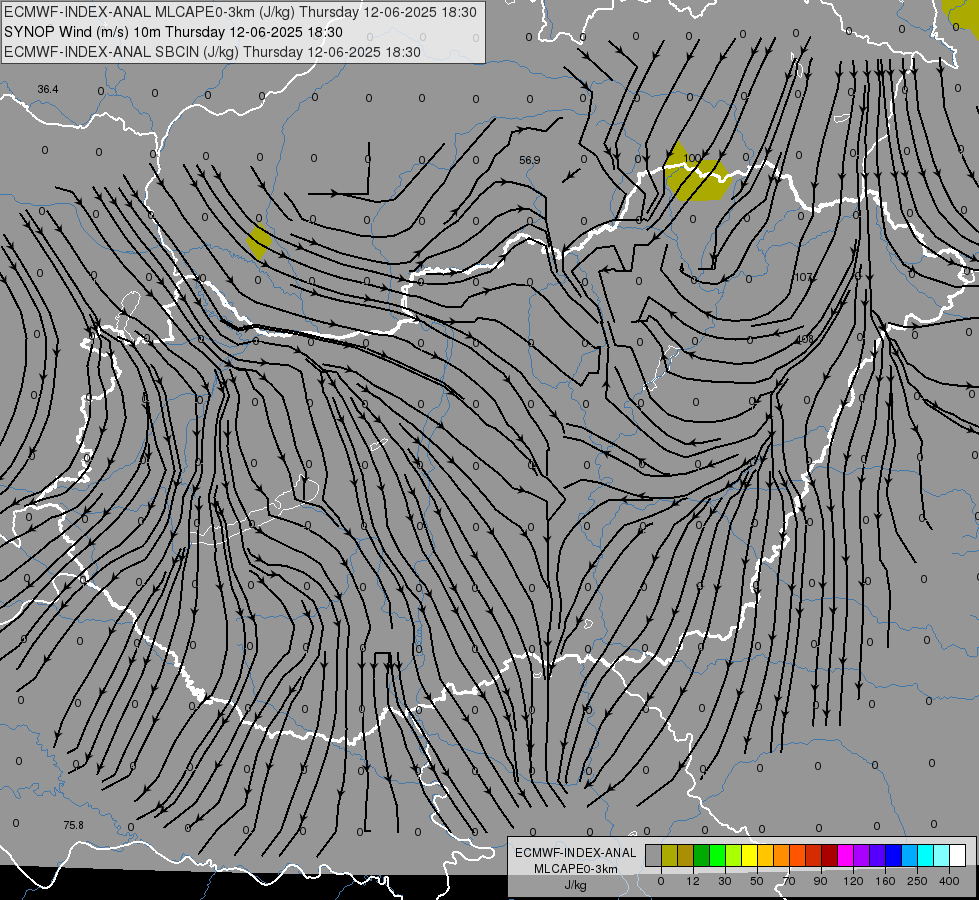Click the 56.9 value on the map
979x900 pixels.
click(x=529, y=161)
